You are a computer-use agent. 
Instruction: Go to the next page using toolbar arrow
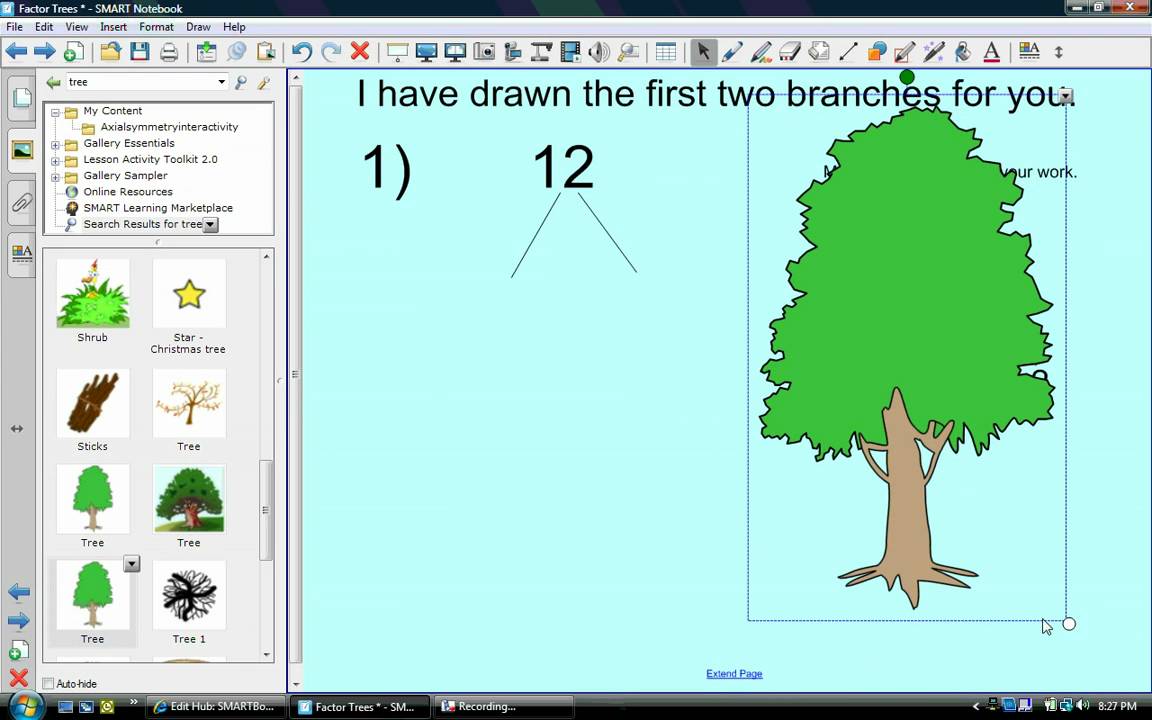(x=44, y=51)
